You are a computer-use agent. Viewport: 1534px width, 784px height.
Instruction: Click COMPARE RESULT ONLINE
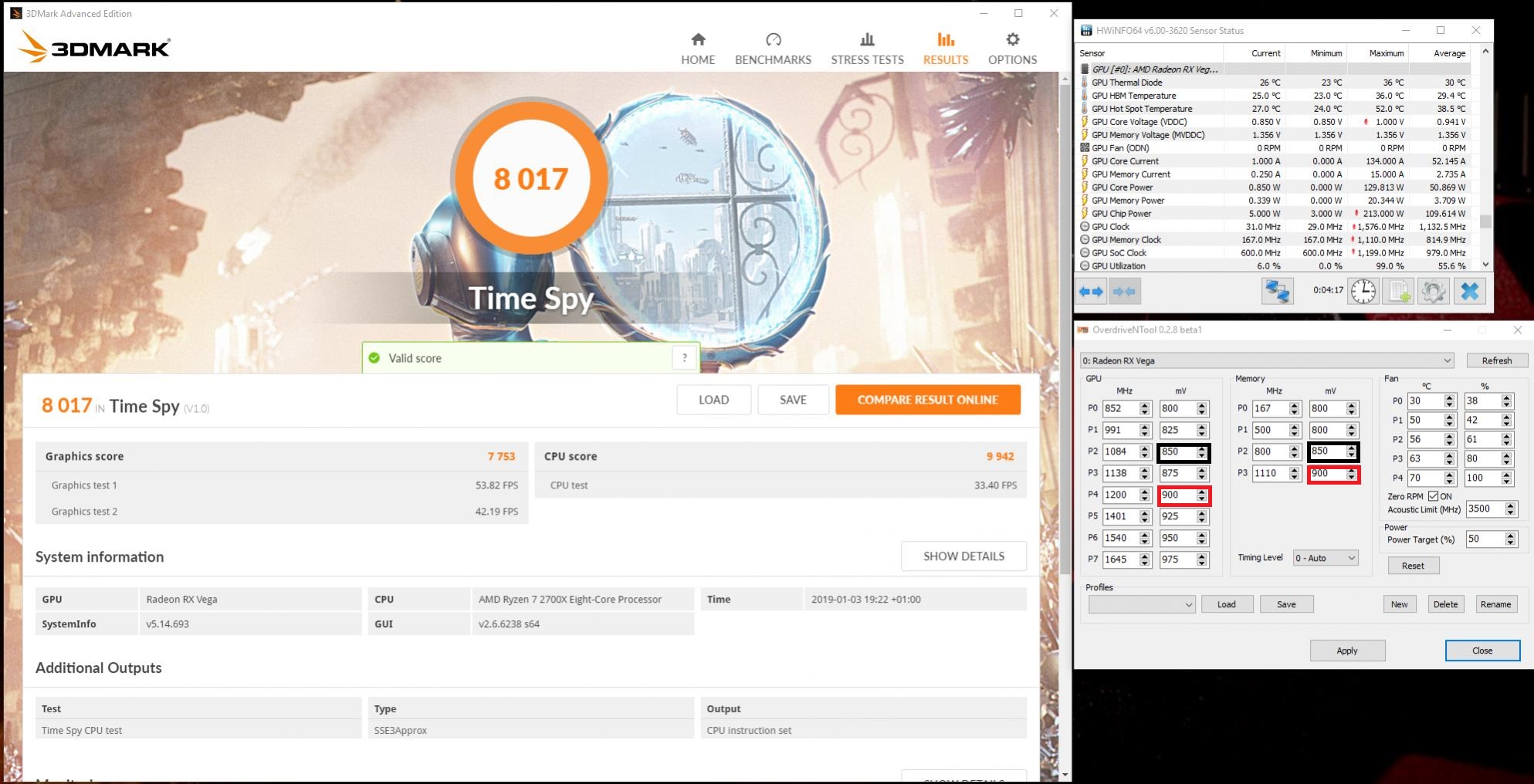coord(928,400)
